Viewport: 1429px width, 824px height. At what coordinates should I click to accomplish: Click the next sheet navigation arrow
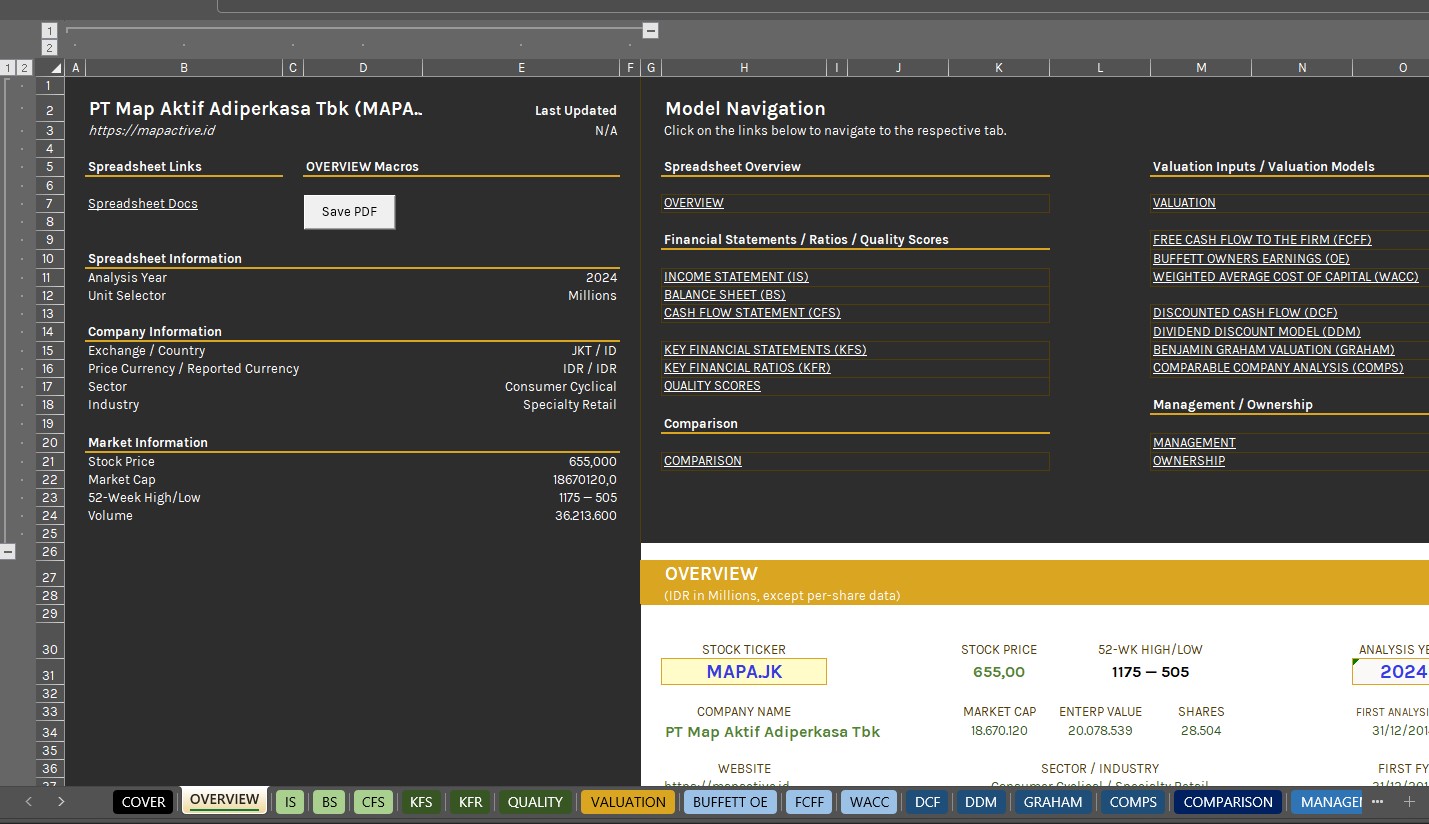pos(60,801)
